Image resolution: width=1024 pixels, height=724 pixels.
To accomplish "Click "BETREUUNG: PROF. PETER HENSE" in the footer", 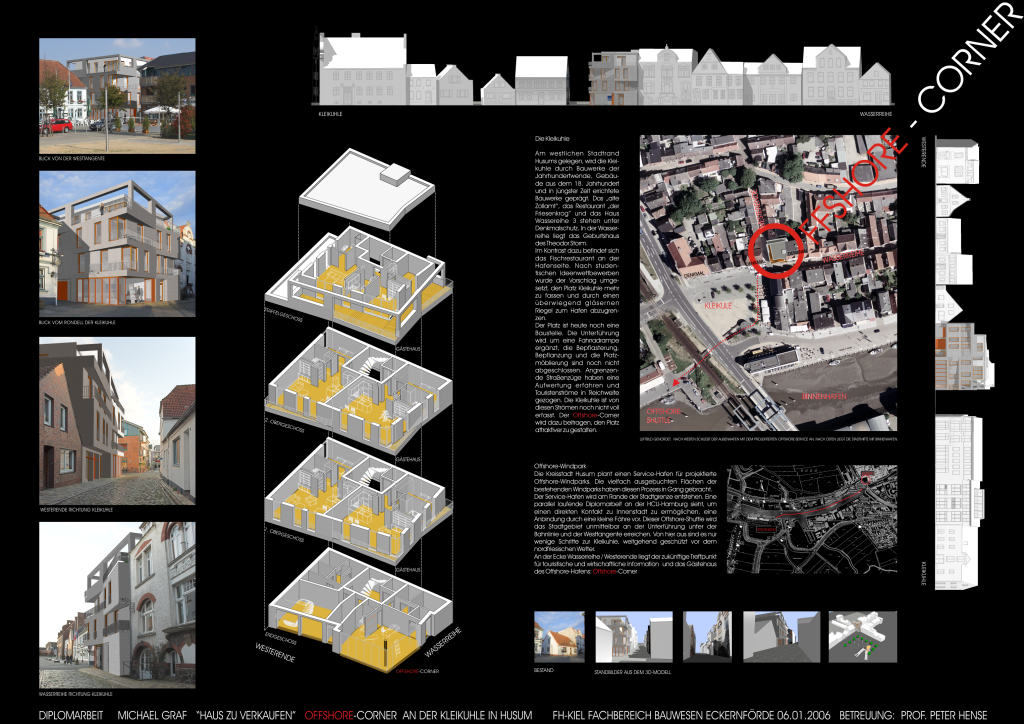I will (913, 716).
